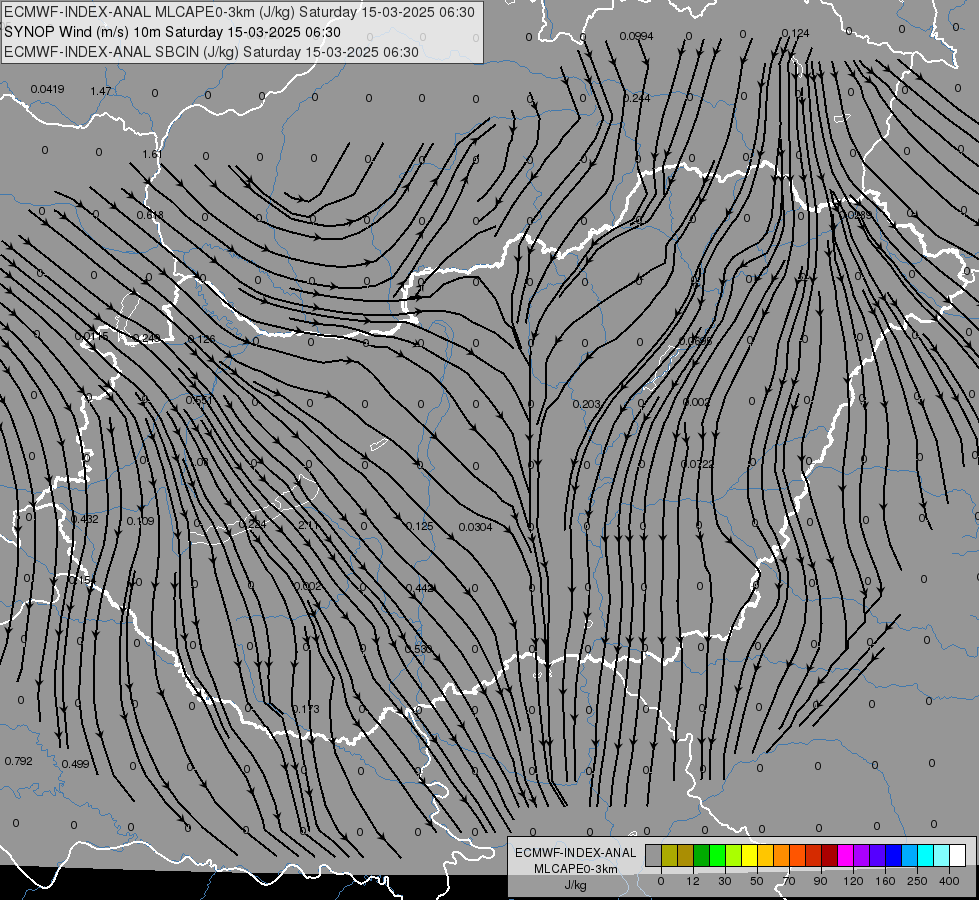Click the legend tick label 30

click(725, 881)
